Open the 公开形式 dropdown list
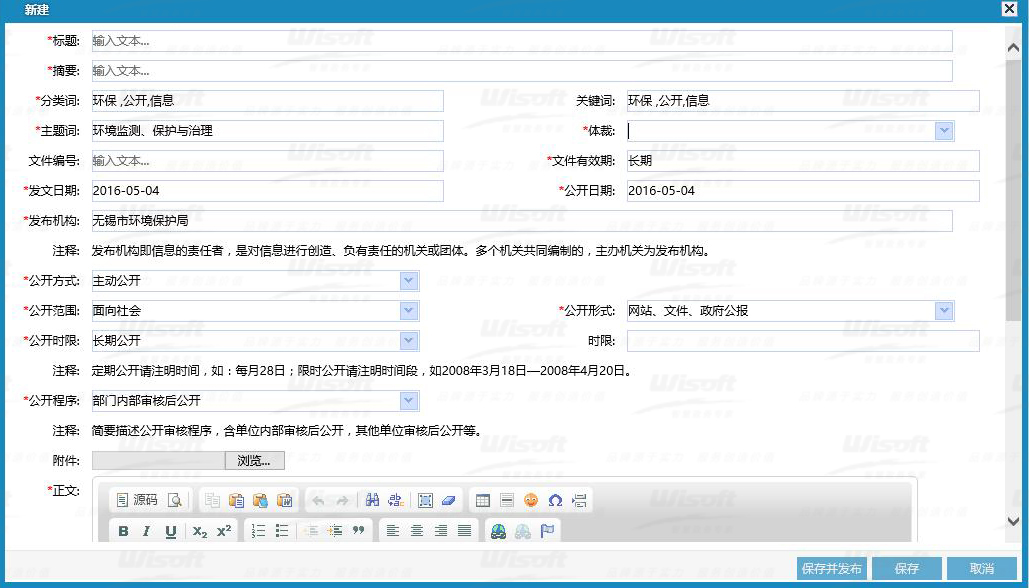 [943, 311]
